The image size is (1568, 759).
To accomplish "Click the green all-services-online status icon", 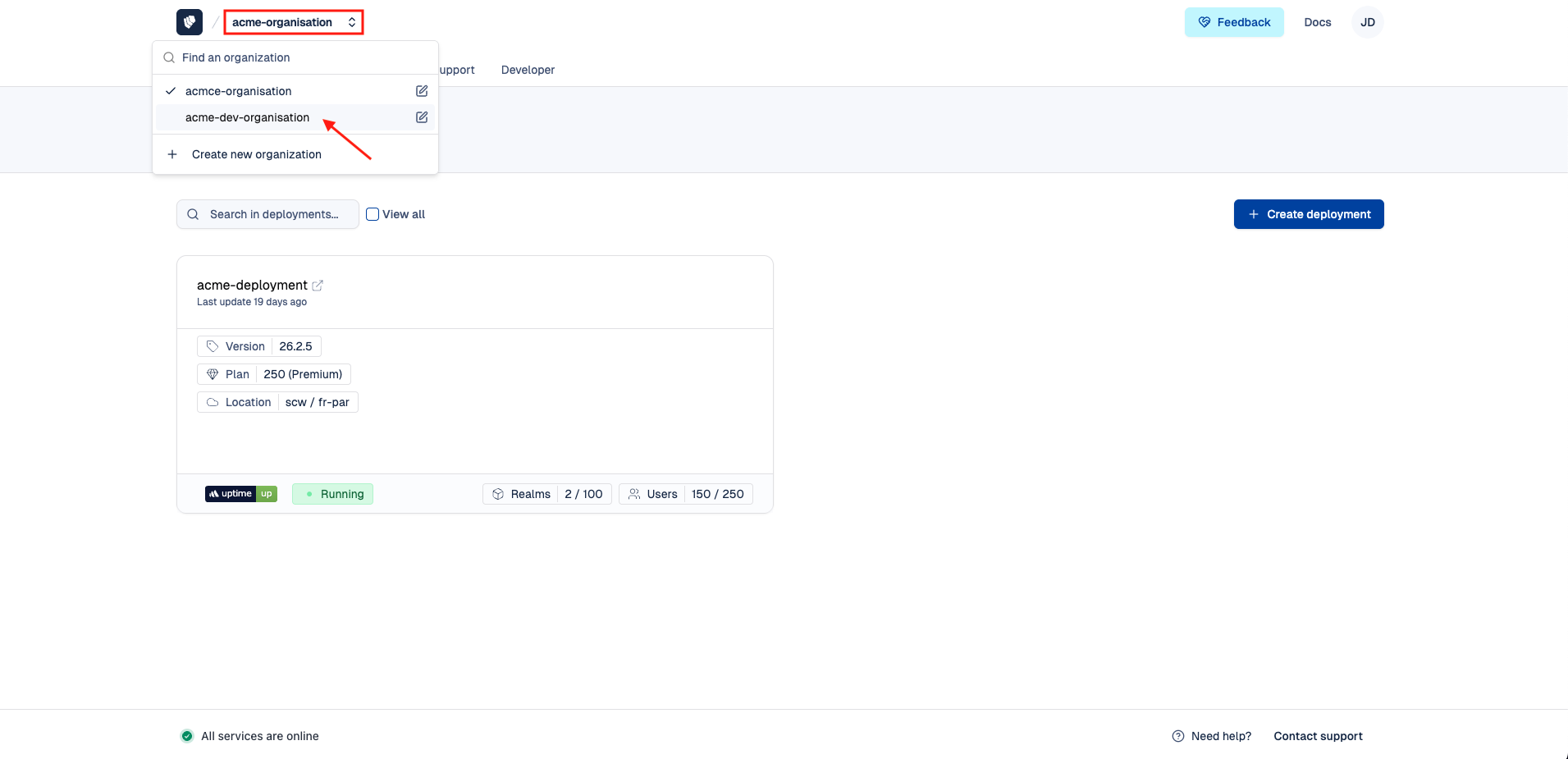I will [187, 736].
